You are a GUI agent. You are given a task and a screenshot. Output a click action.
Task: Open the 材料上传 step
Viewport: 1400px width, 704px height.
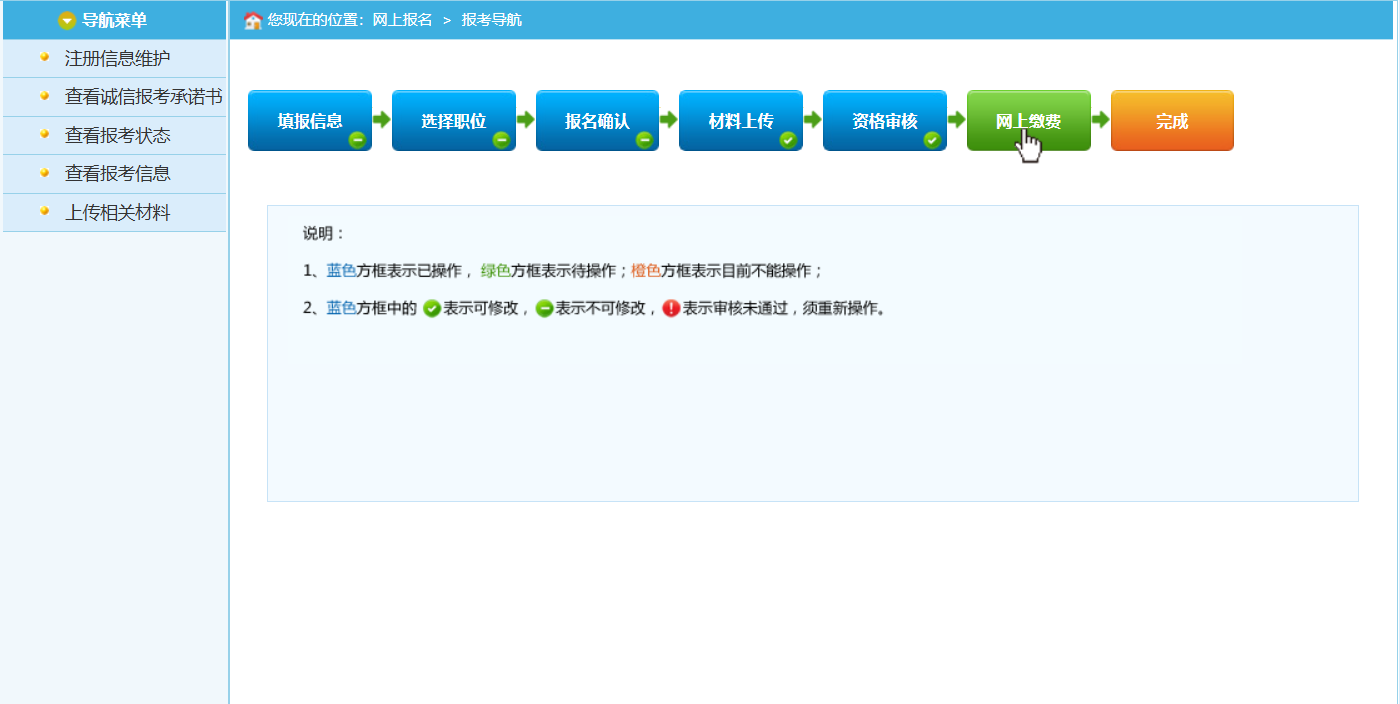click(x=740, y=121)
